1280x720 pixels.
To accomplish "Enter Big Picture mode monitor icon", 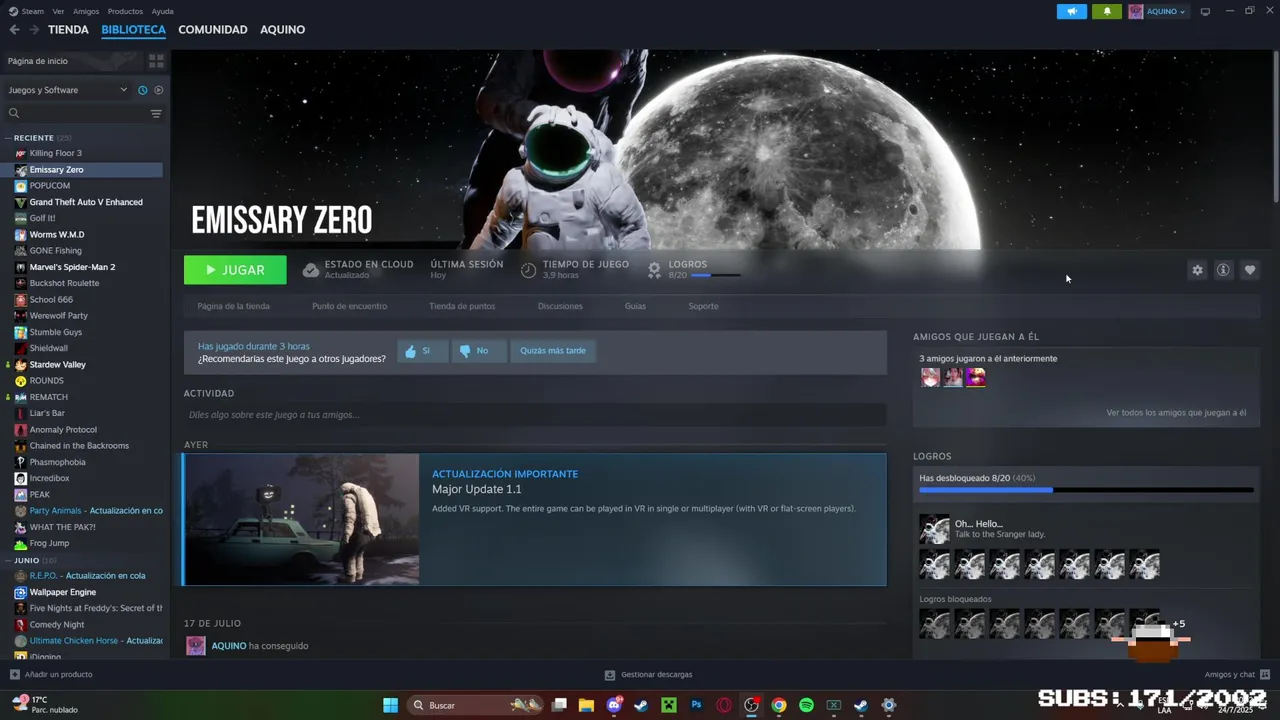I will point(1205,12).
